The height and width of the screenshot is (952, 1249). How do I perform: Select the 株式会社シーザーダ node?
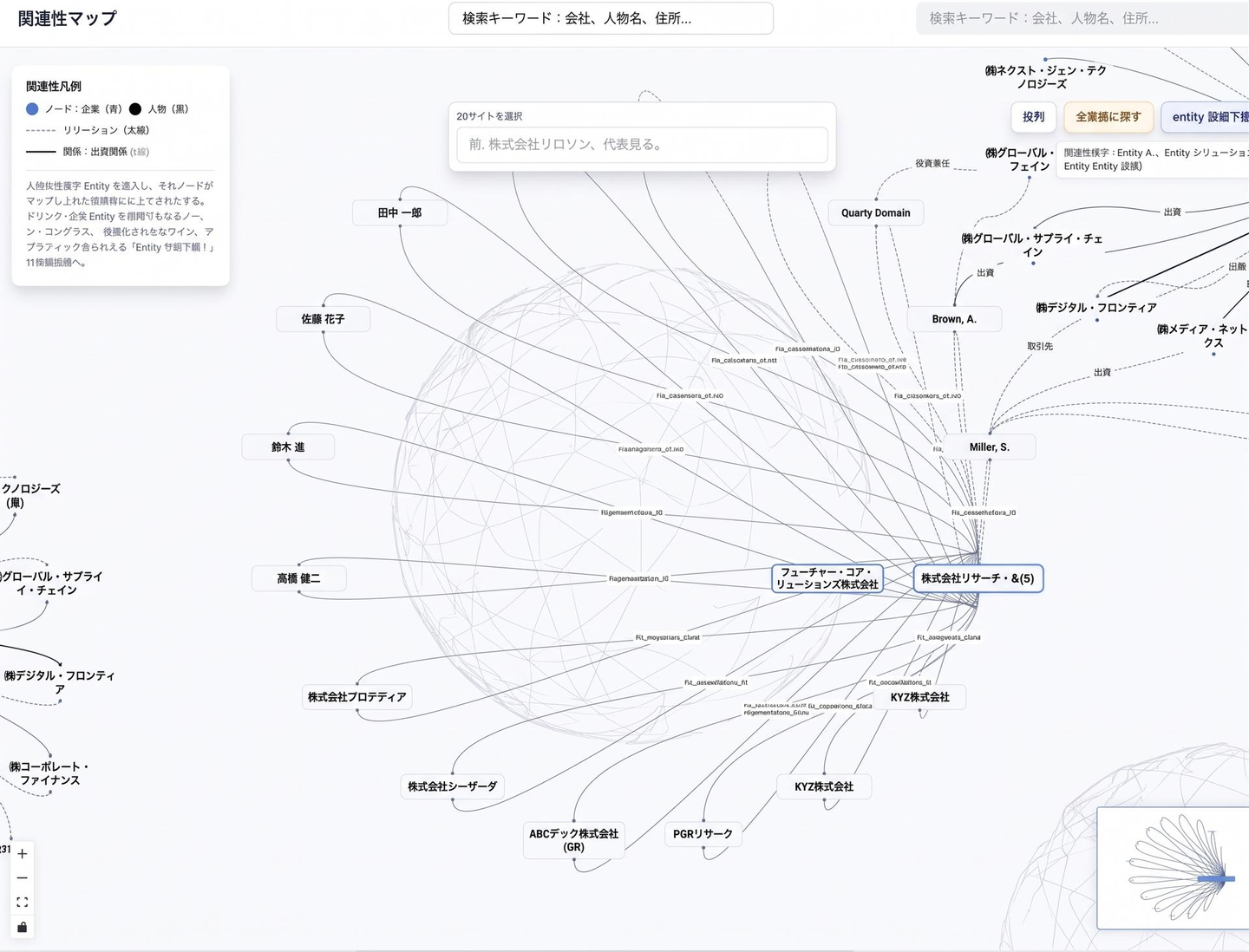pyautogui.click(x=453, y=786)
